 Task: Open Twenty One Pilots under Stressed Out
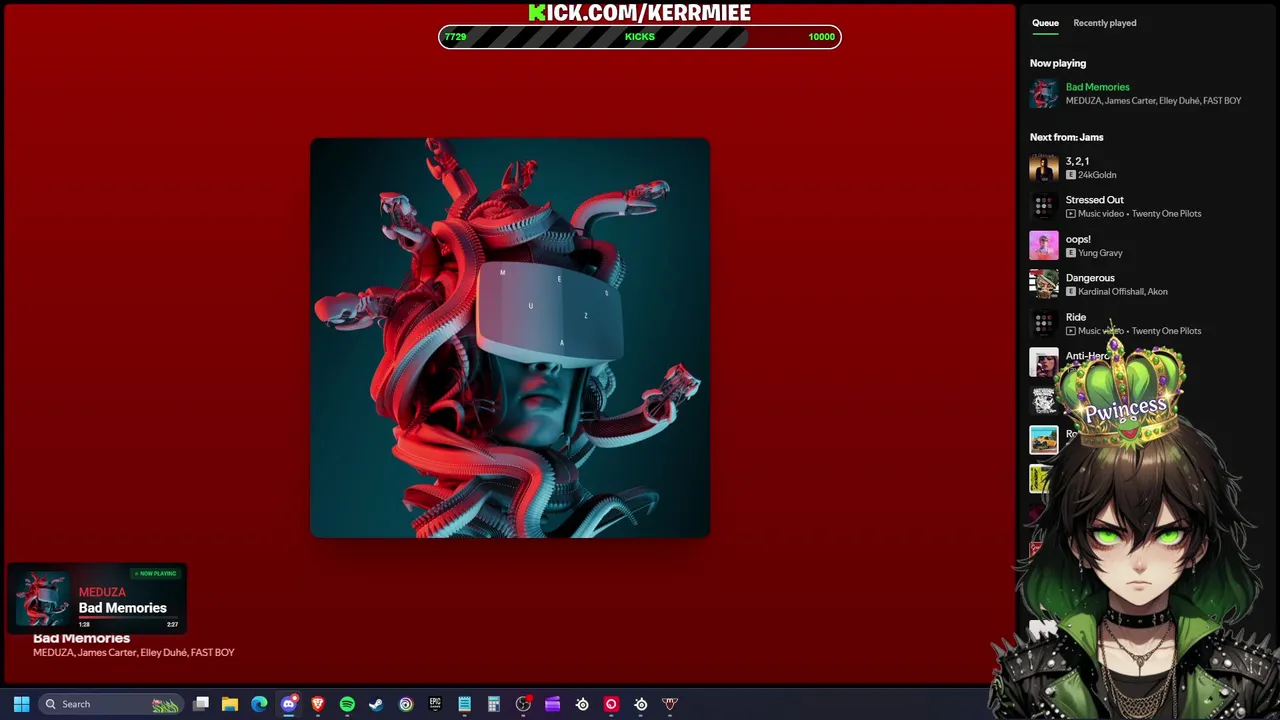(x=1166, y=214)
